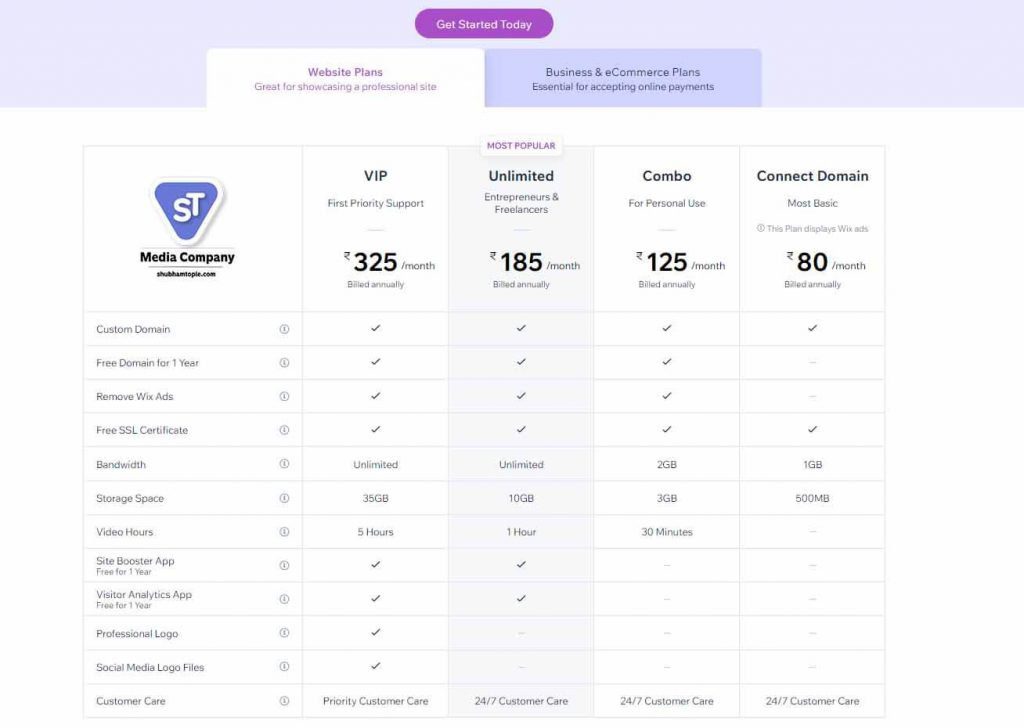Click Priority Customer Care cell
This screenshot has height=728, width=1024.
376,701
